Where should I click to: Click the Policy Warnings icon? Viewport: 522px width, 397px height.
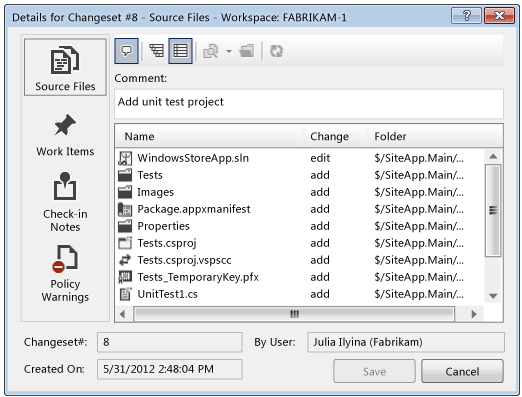click(65, 259)
